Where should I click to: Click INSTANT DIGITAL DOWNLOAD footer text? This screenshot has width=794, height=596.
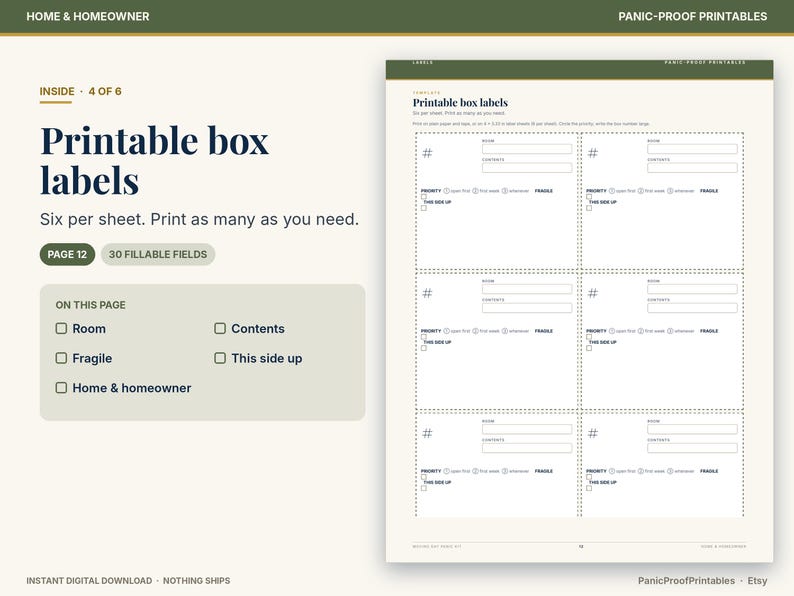click(89, 581)
